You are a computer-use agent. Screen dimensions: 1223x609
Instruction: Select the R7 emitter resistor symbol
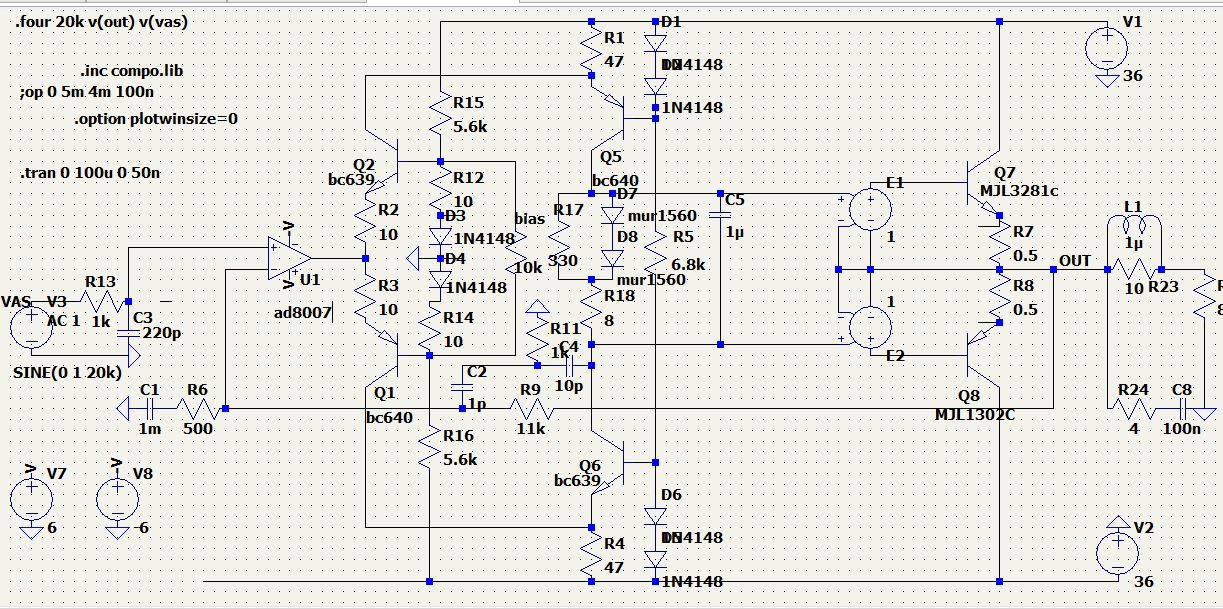999,244
